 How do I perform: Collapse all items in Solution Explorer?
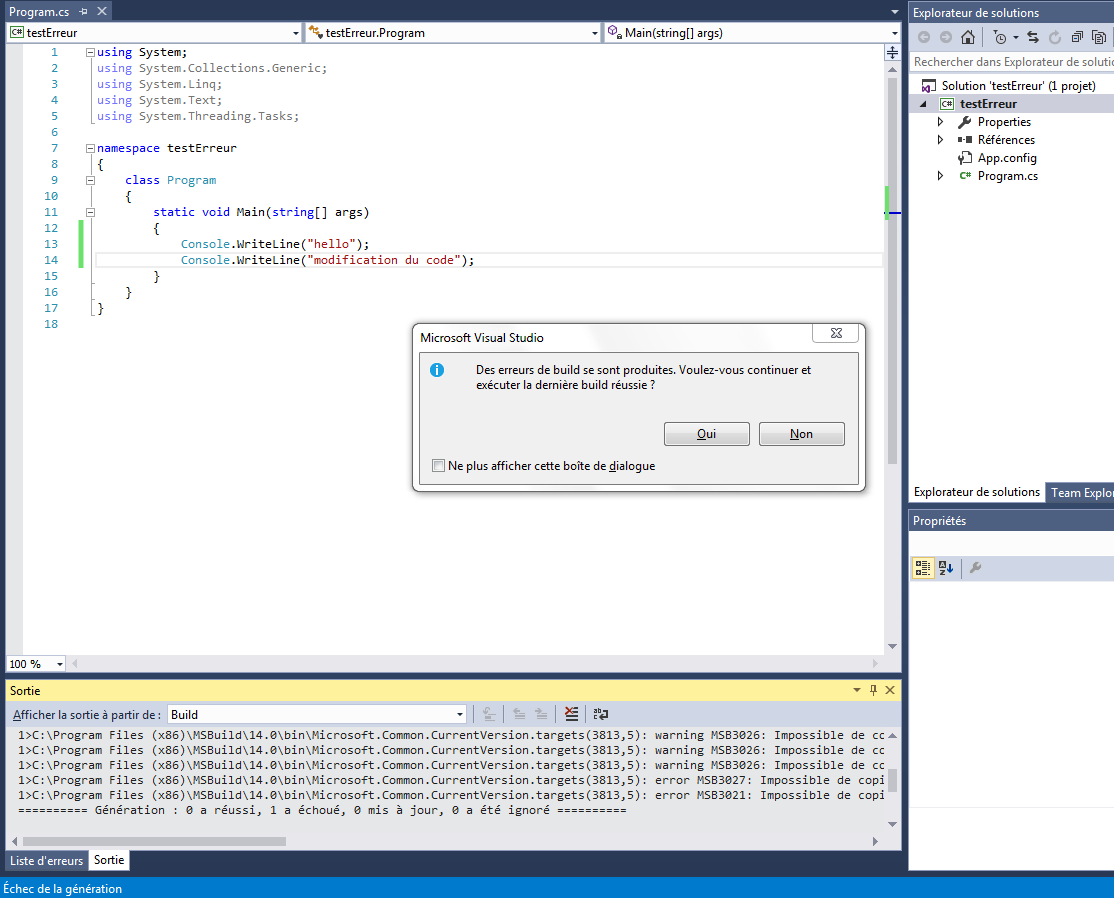coord(1077,37)
